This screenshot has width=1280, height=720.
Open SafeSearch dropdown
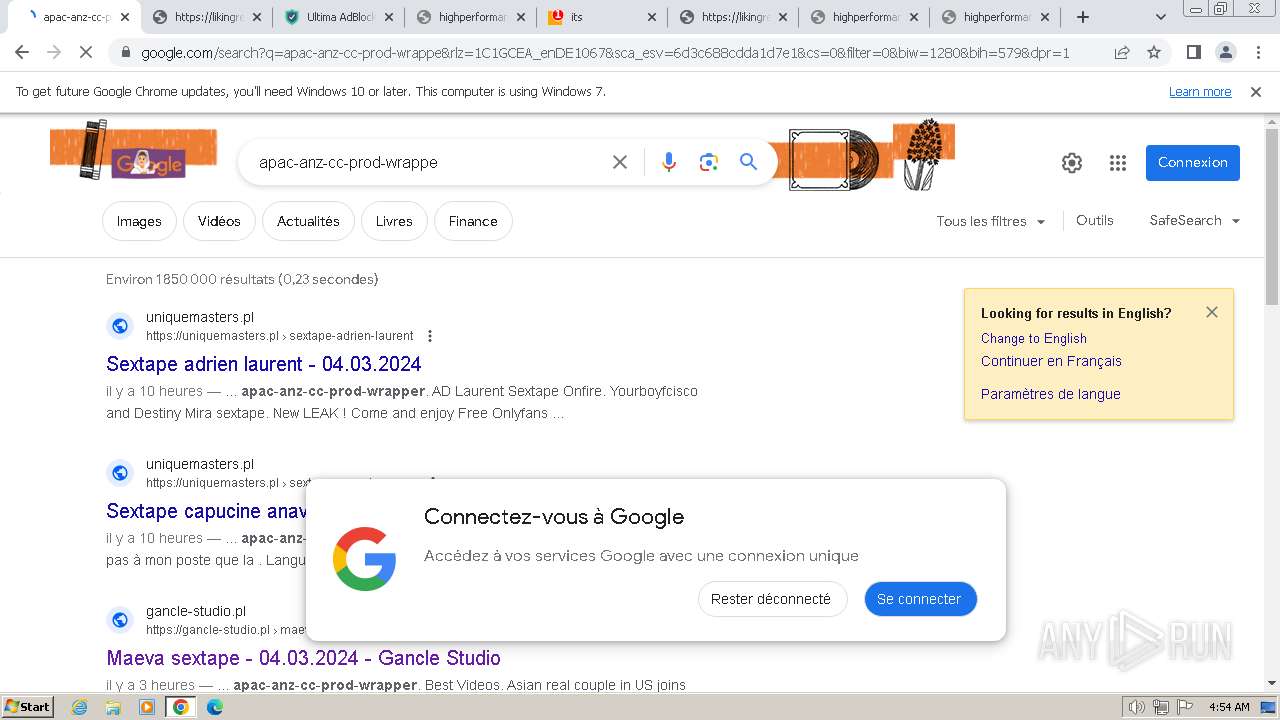[1195, 221]
